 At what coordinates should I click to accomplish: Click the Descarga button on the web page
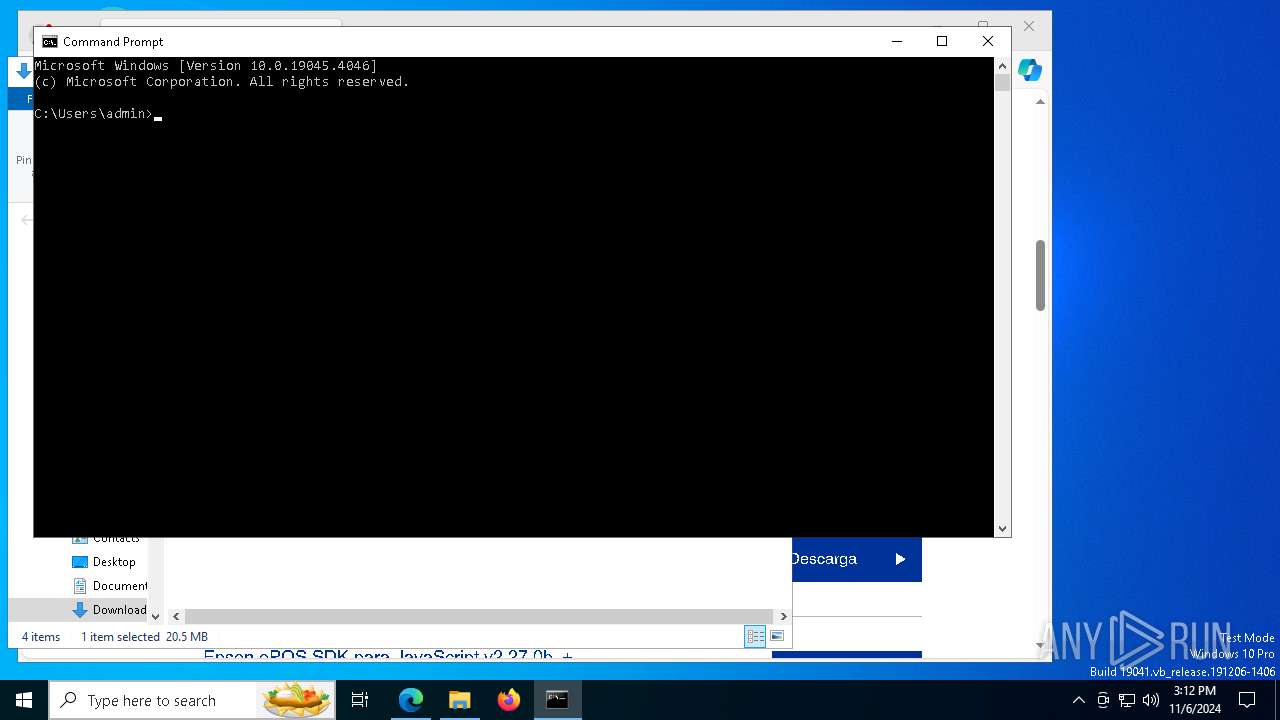(x=856, y=559)
